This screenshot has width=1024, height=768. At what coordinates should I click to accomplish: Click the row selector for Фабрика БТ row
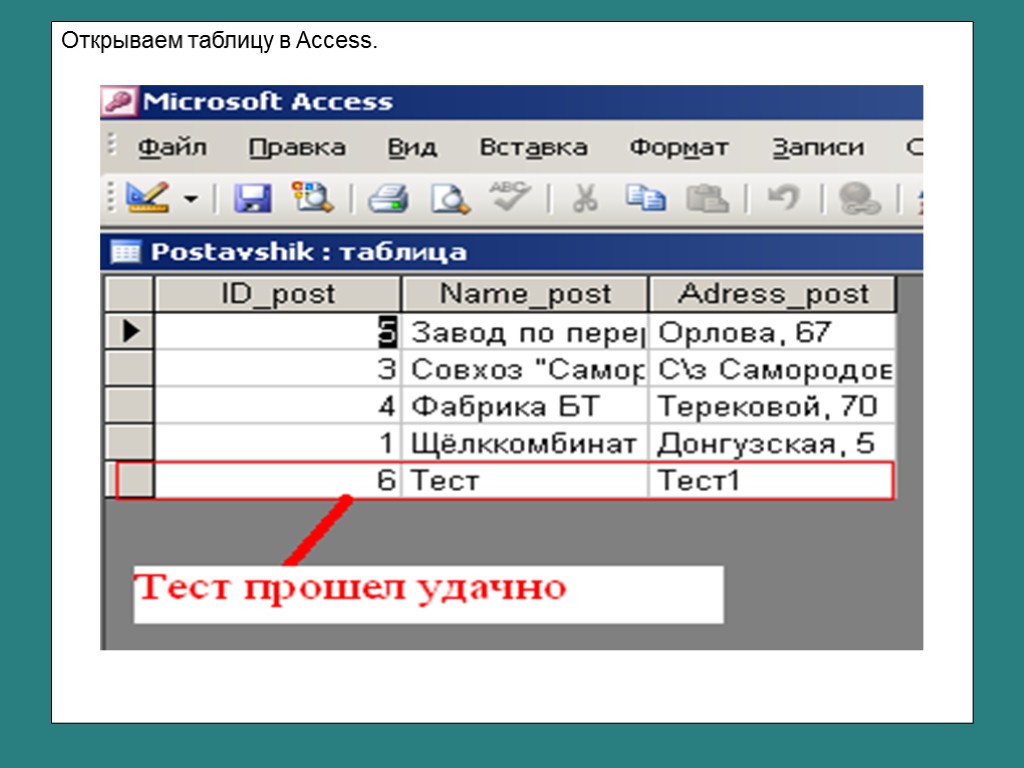(129, 406)
